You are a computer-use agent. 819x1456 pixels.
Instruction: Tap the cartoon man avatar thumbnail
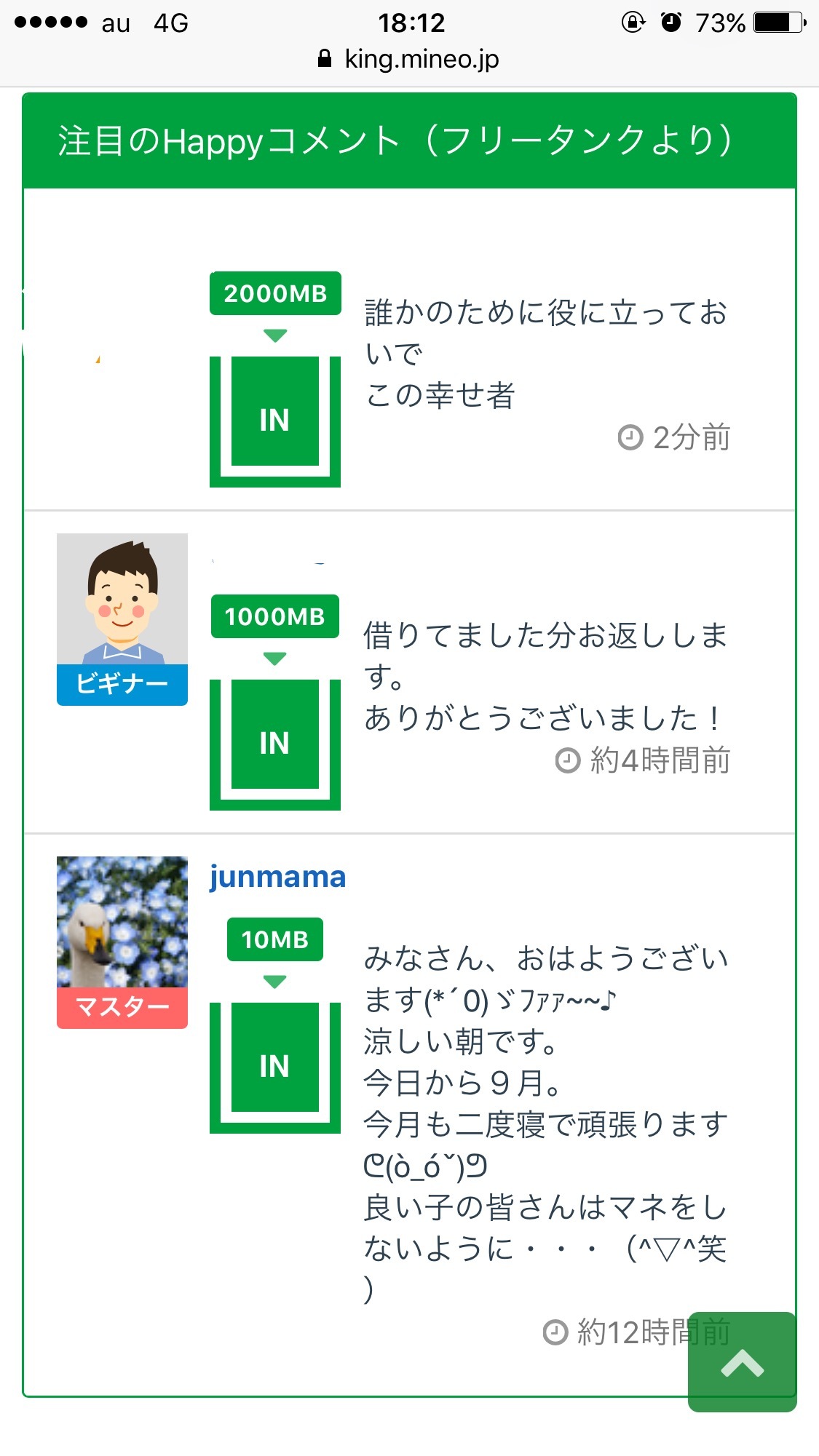(x=122, y=599)
